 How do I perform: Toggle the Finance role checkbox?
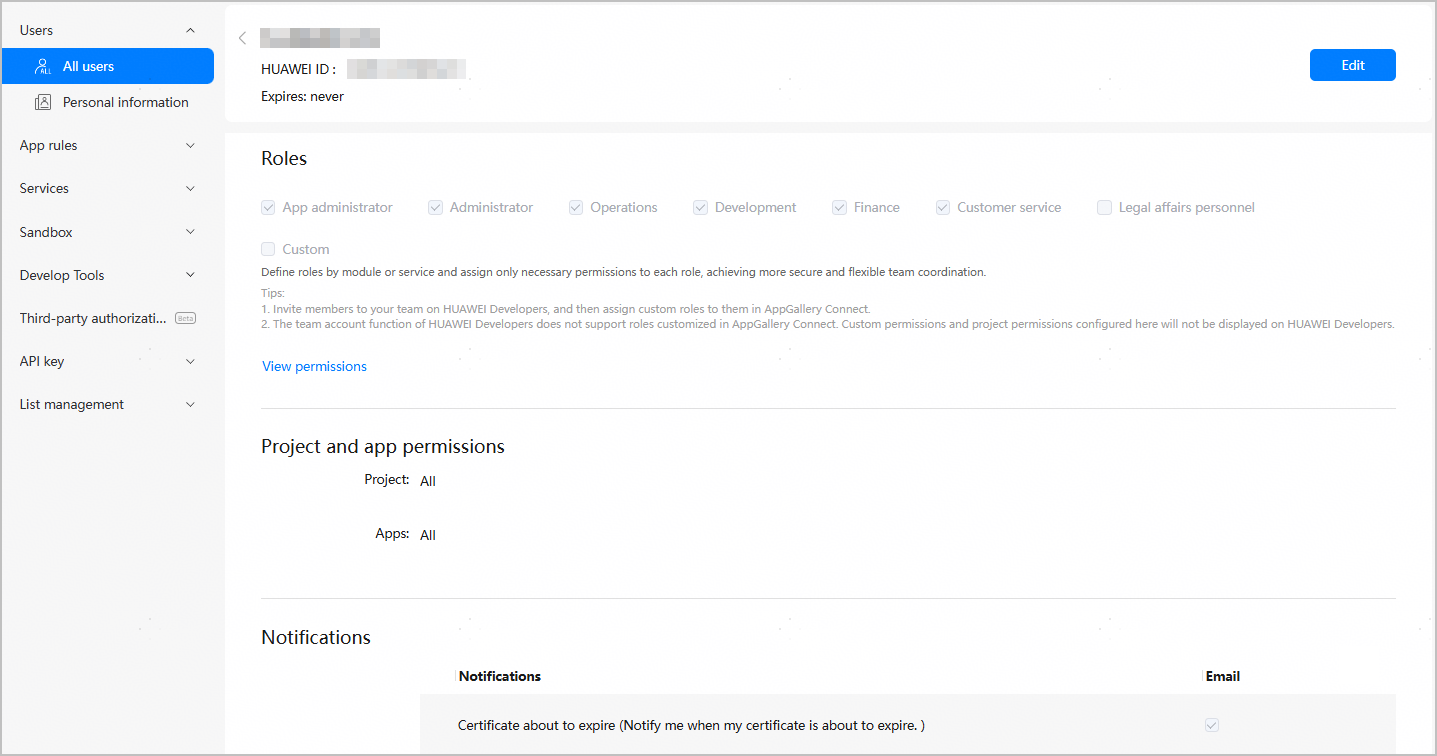[x=839, y=208]
